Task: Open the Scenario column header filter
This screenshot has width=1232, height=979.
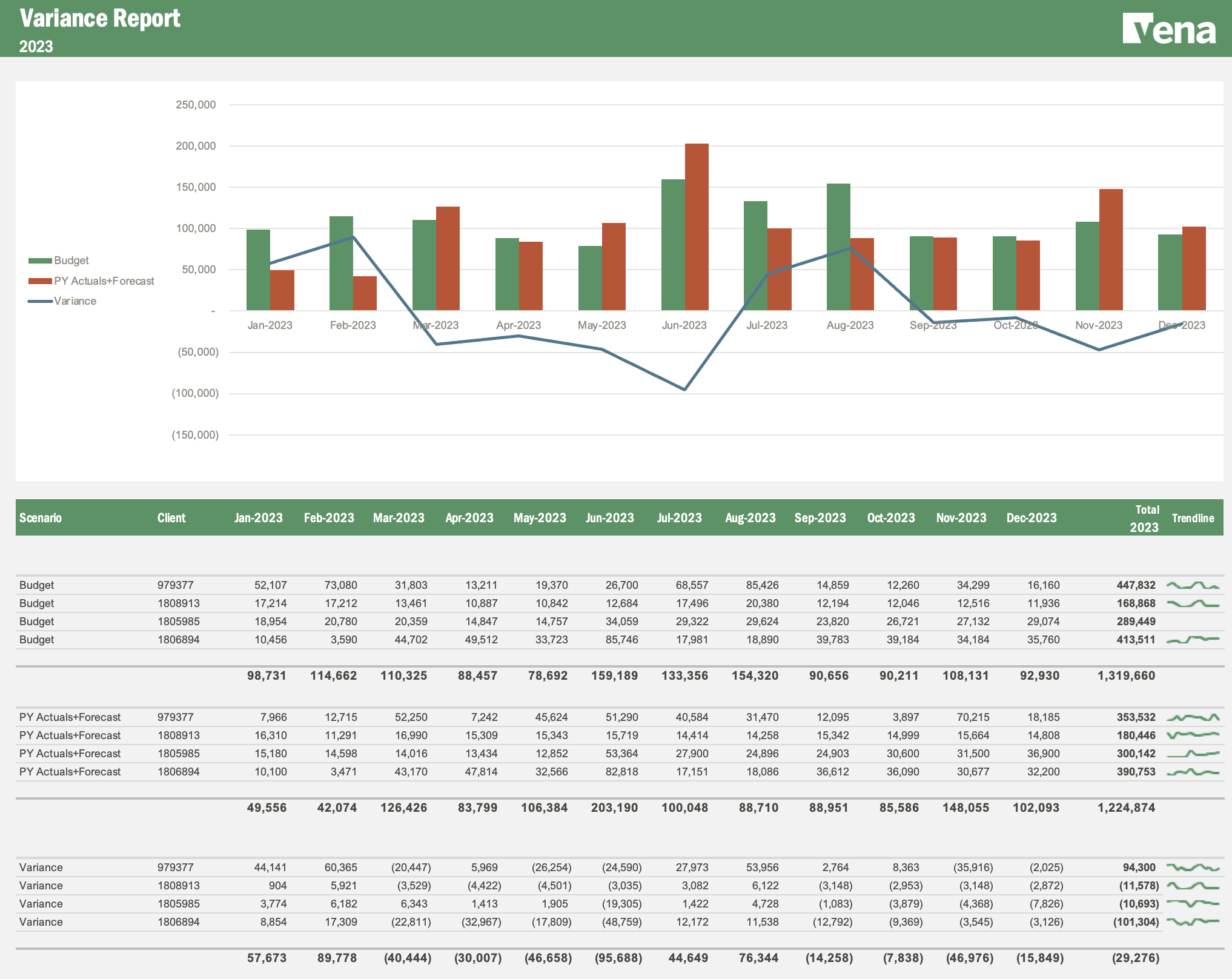Action: pyautogui.click(x=41, y=518)
